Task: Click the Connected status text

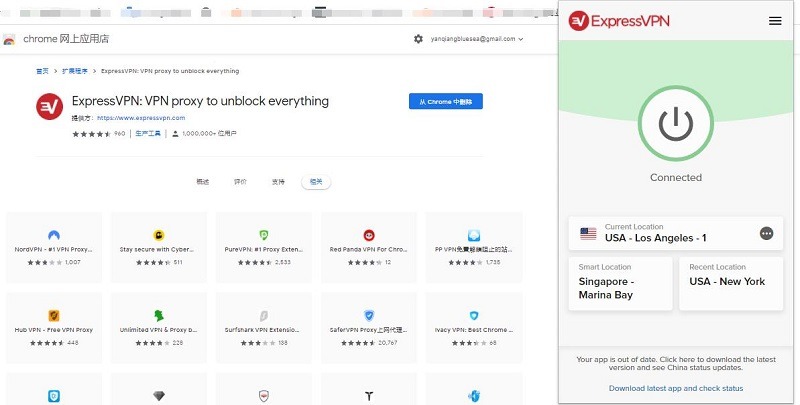Action: point(676,178)
